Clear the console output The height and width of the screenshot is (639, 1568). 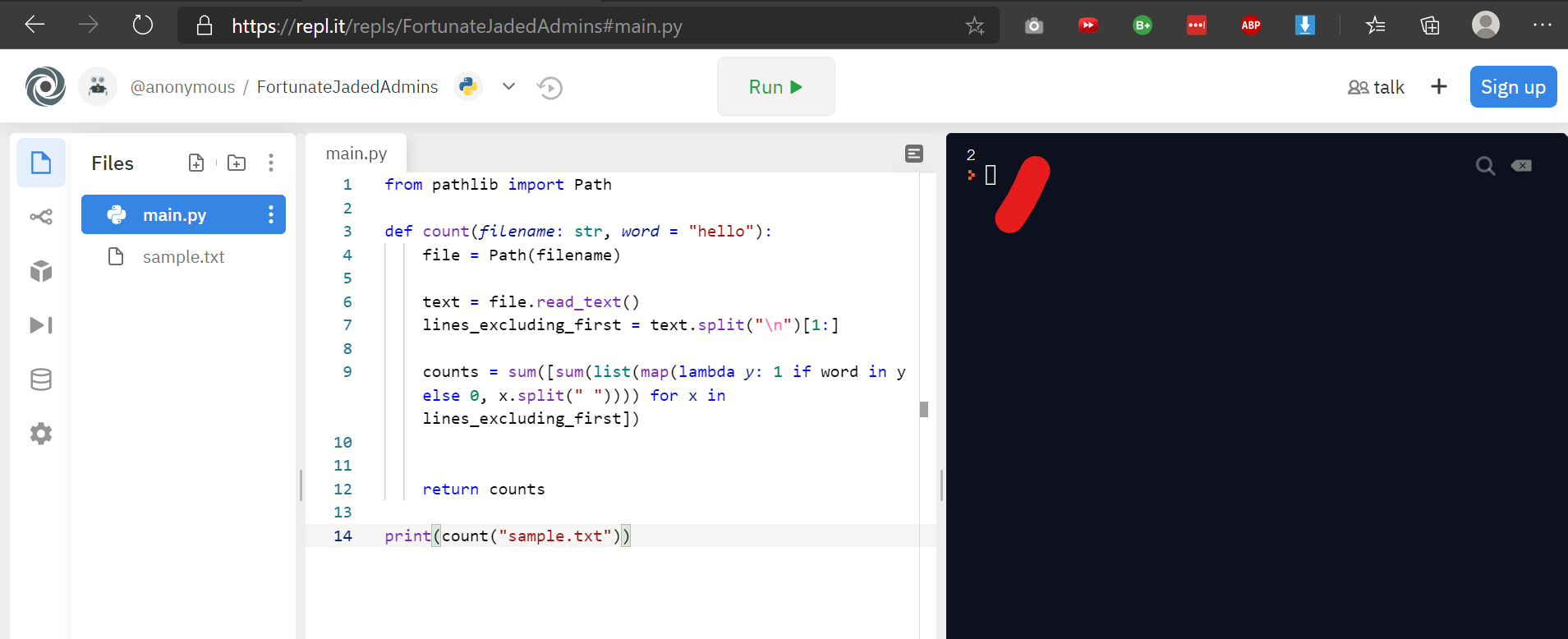point(1521,166)
